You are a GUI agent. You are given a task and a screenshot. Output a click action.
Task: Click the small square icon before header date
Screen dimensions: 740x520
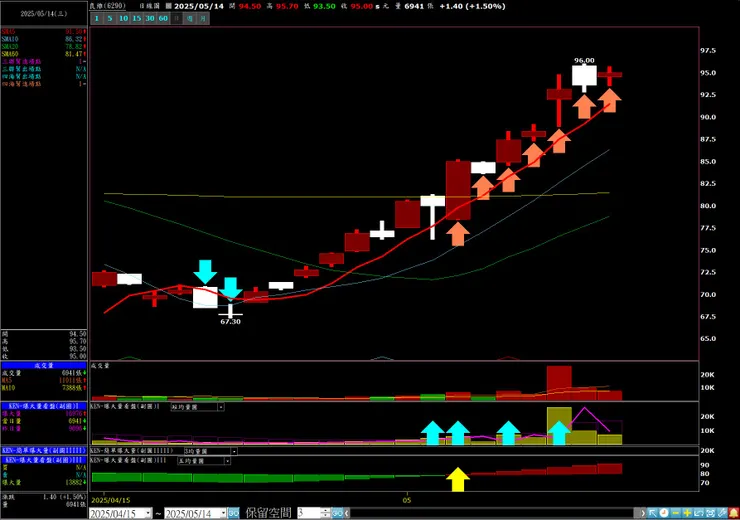pos(168,6)
